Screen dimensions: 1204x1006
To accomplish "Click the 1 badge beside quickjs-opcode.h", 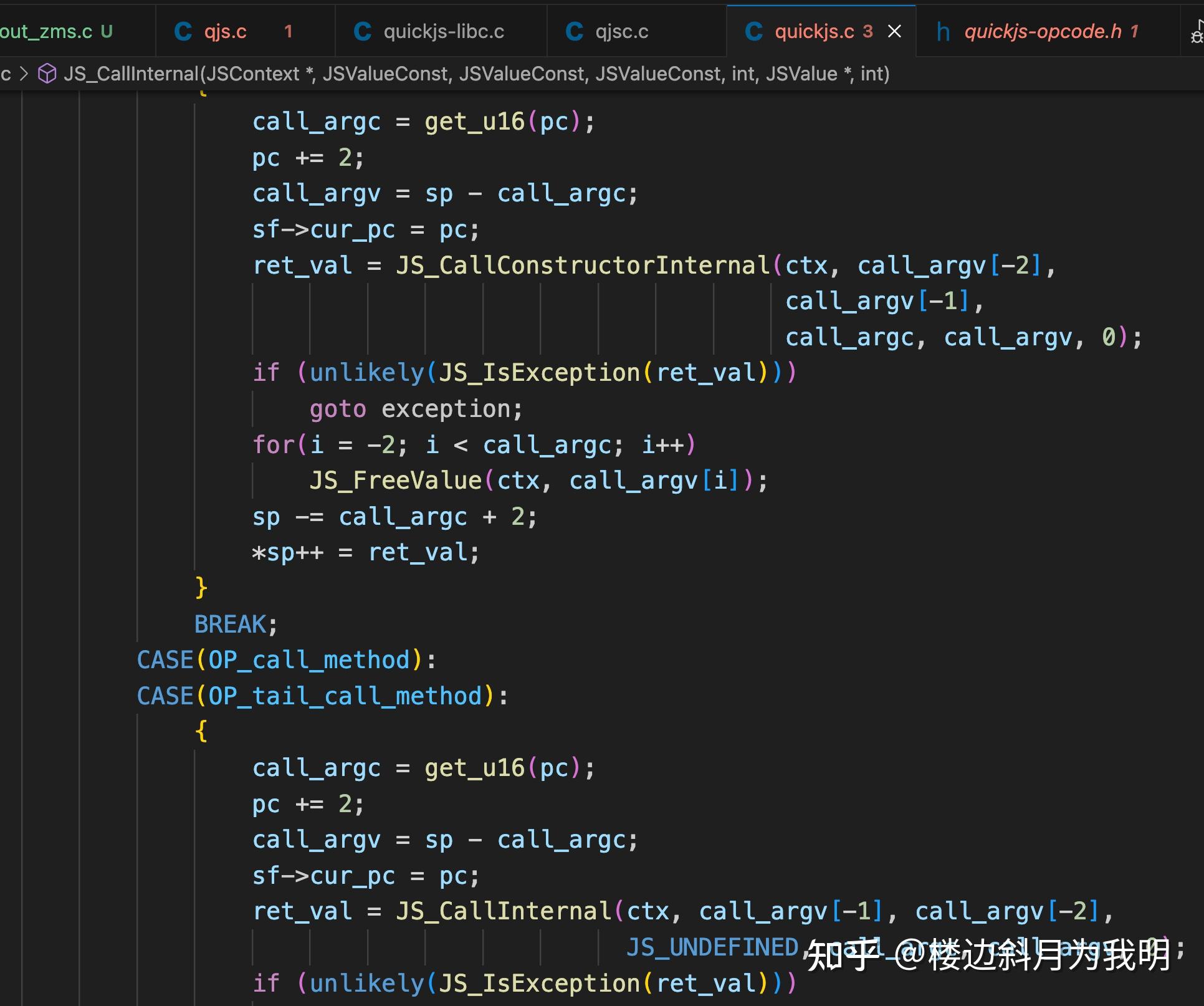I will pyautogui.click(x=1135, y=31).
